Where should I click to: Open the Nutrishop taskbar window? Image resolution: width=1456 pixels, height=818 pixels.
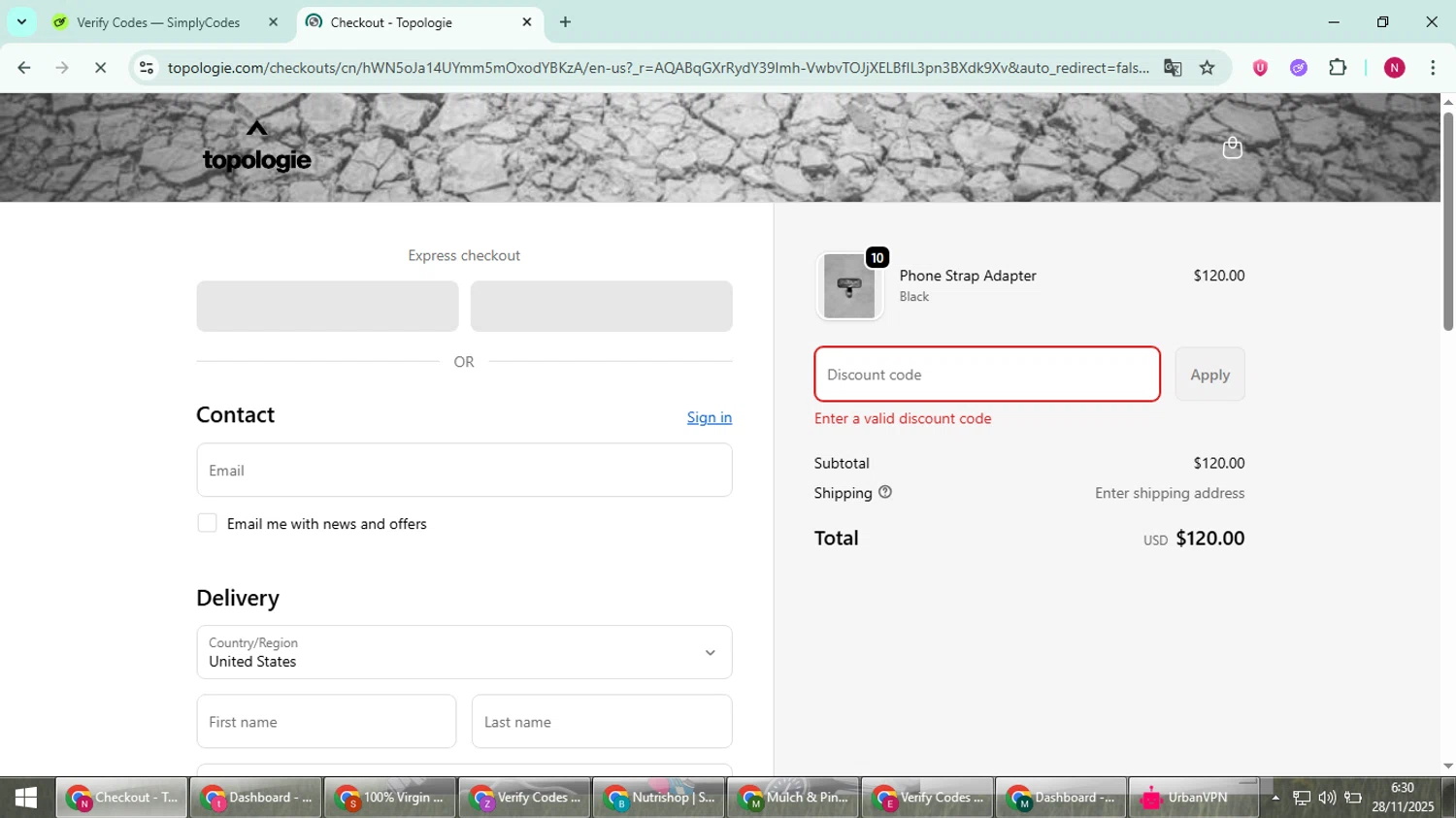pos(658,798)
